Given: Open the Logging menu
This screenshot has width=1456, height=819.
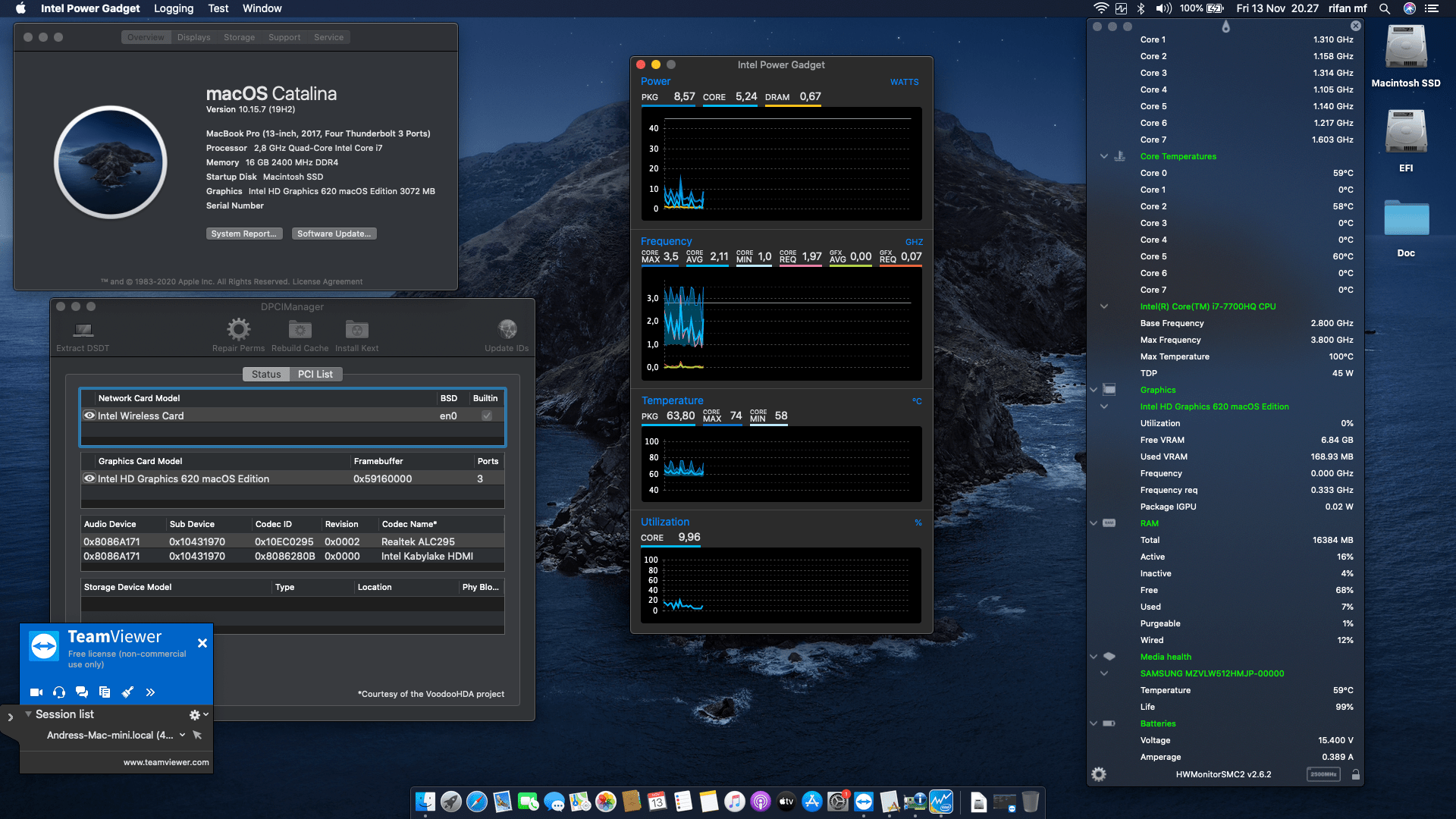Looking at the screenshot, I should pos(173,8).
